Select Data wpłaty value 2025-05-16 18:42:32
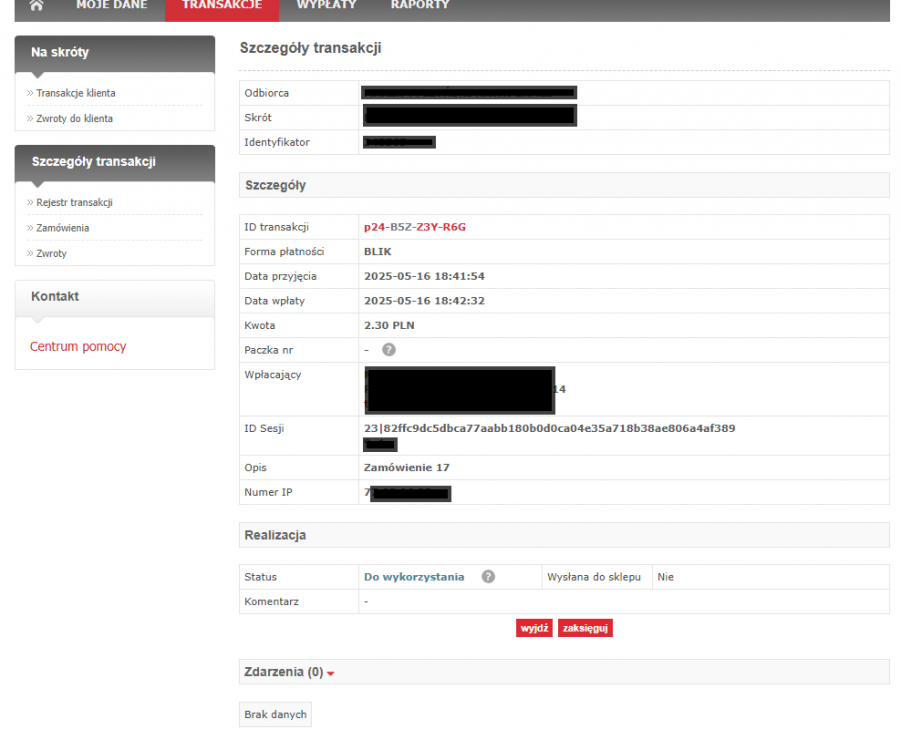This screenshot has width=901, height=750. point(424,301)
